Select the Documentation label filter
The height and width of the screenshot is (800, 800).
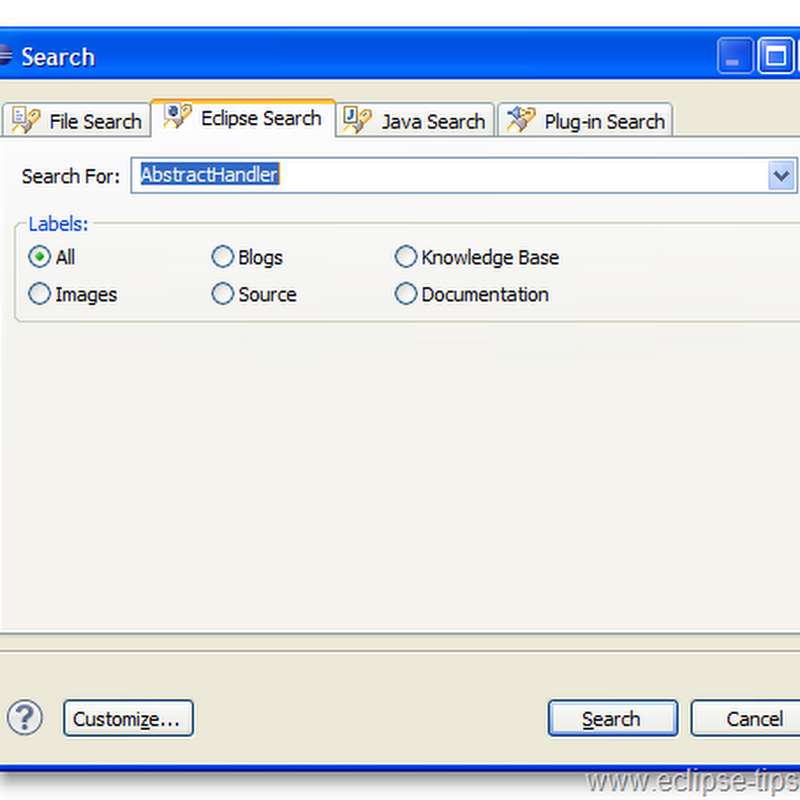pyautogui.click(x=406, y=294)
